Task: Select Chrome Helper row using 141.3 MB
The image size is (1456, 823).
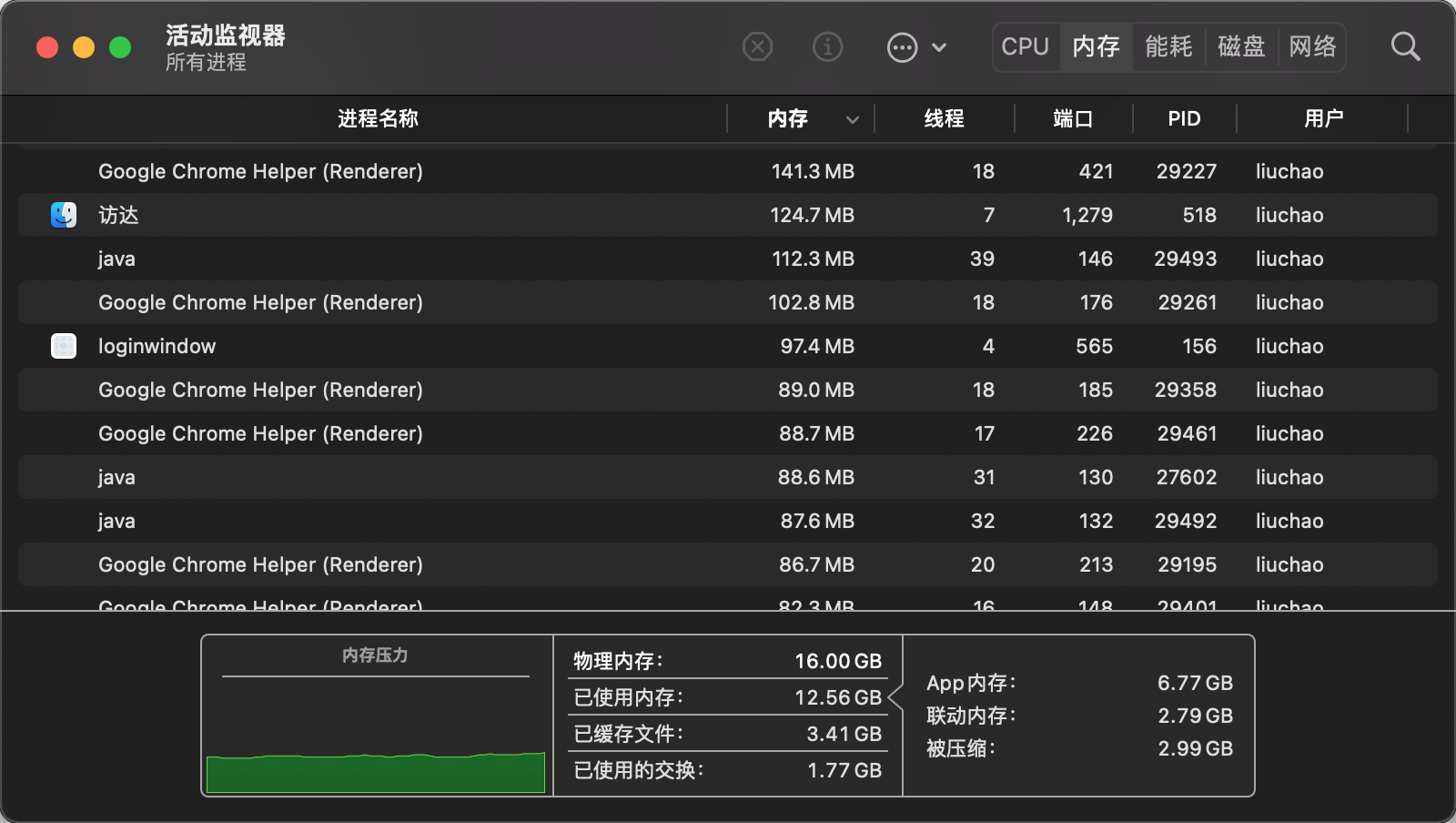Action: 728,171
